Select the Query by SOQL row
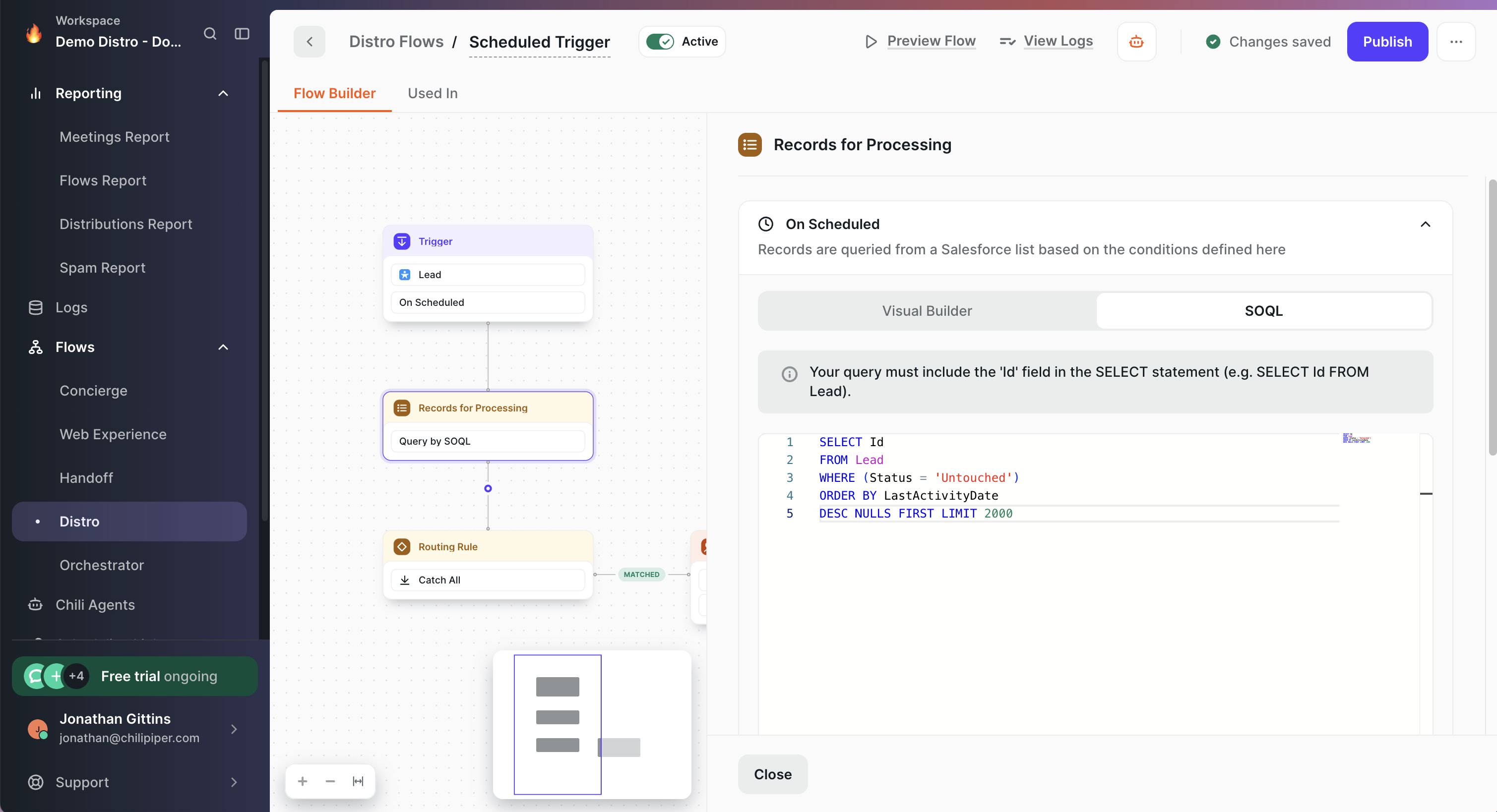This screenshot has width=1497, height=812. (x=488, y=441)
